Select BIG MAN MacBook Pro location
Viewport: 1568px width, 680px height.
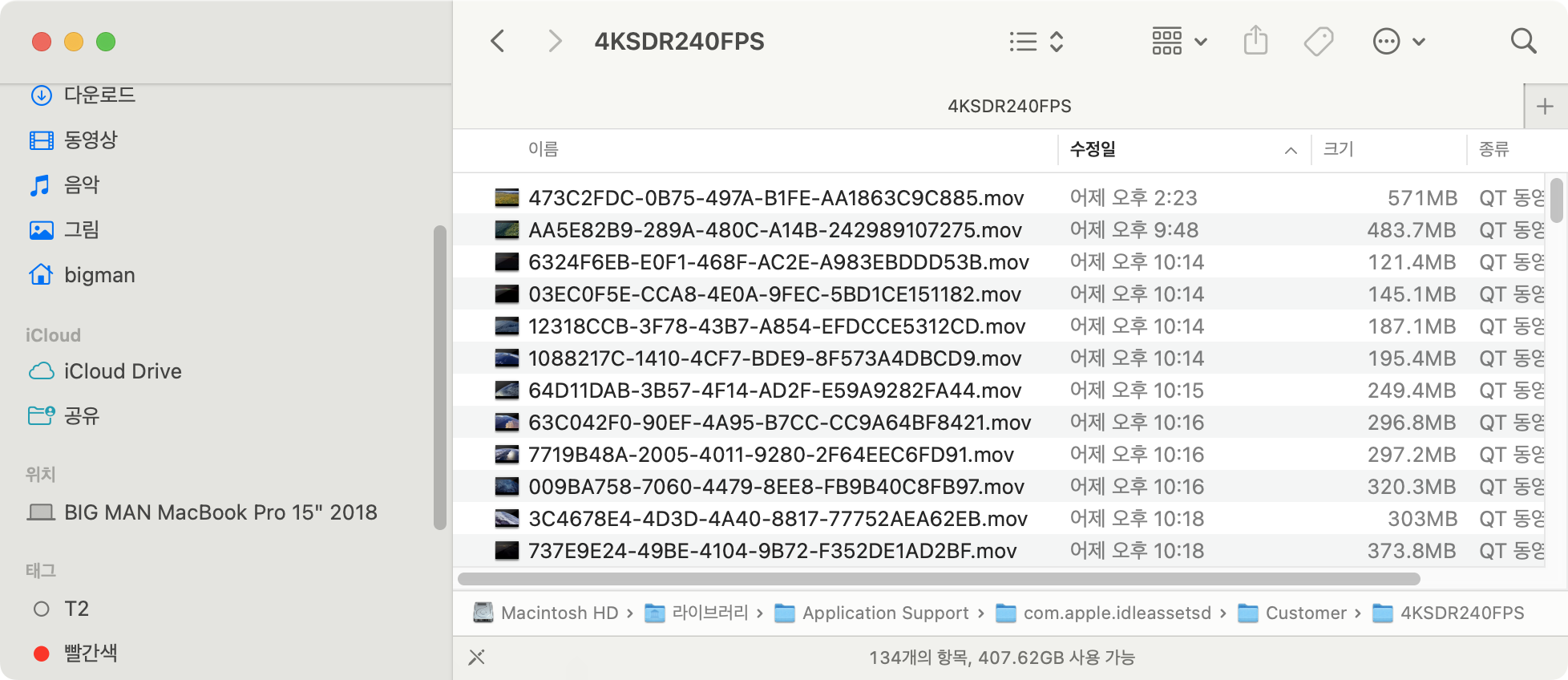(220, 512)
